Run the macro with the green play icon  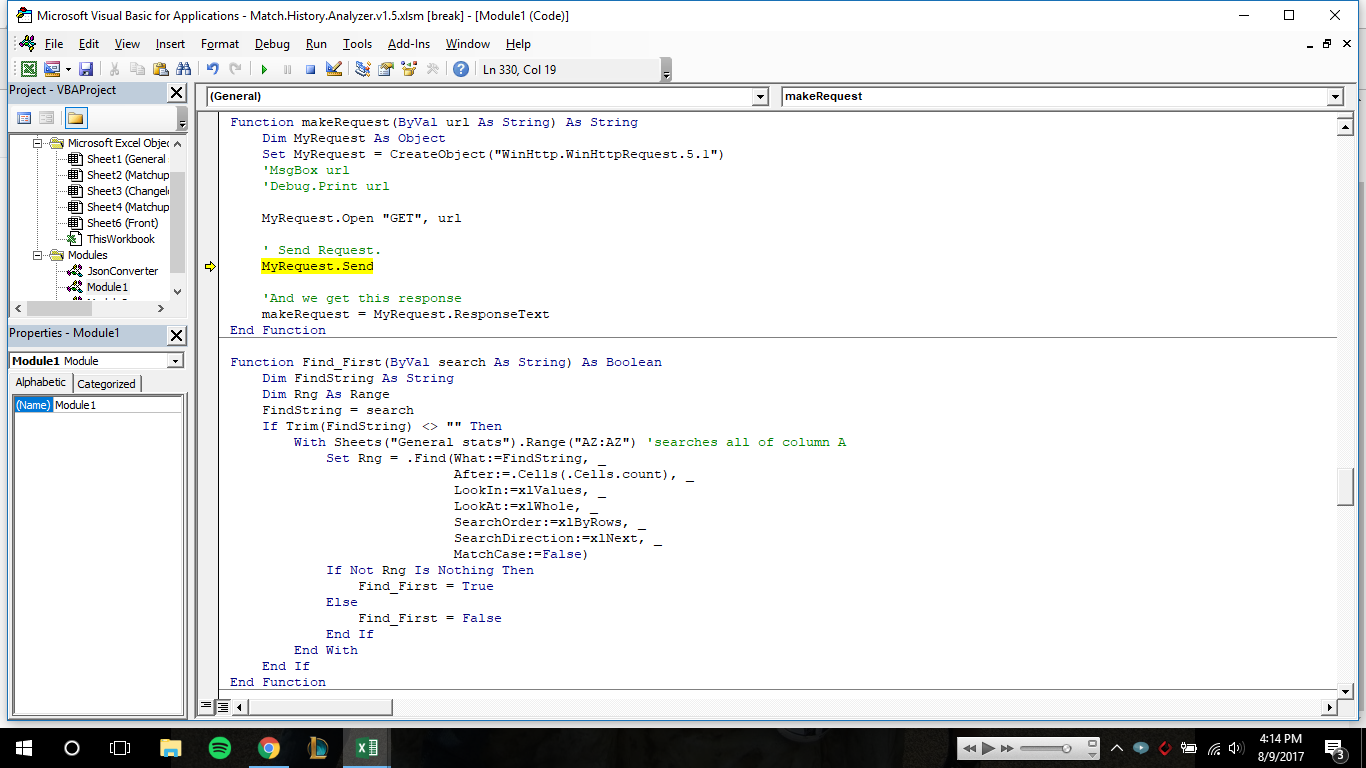(x=264, y=69)
